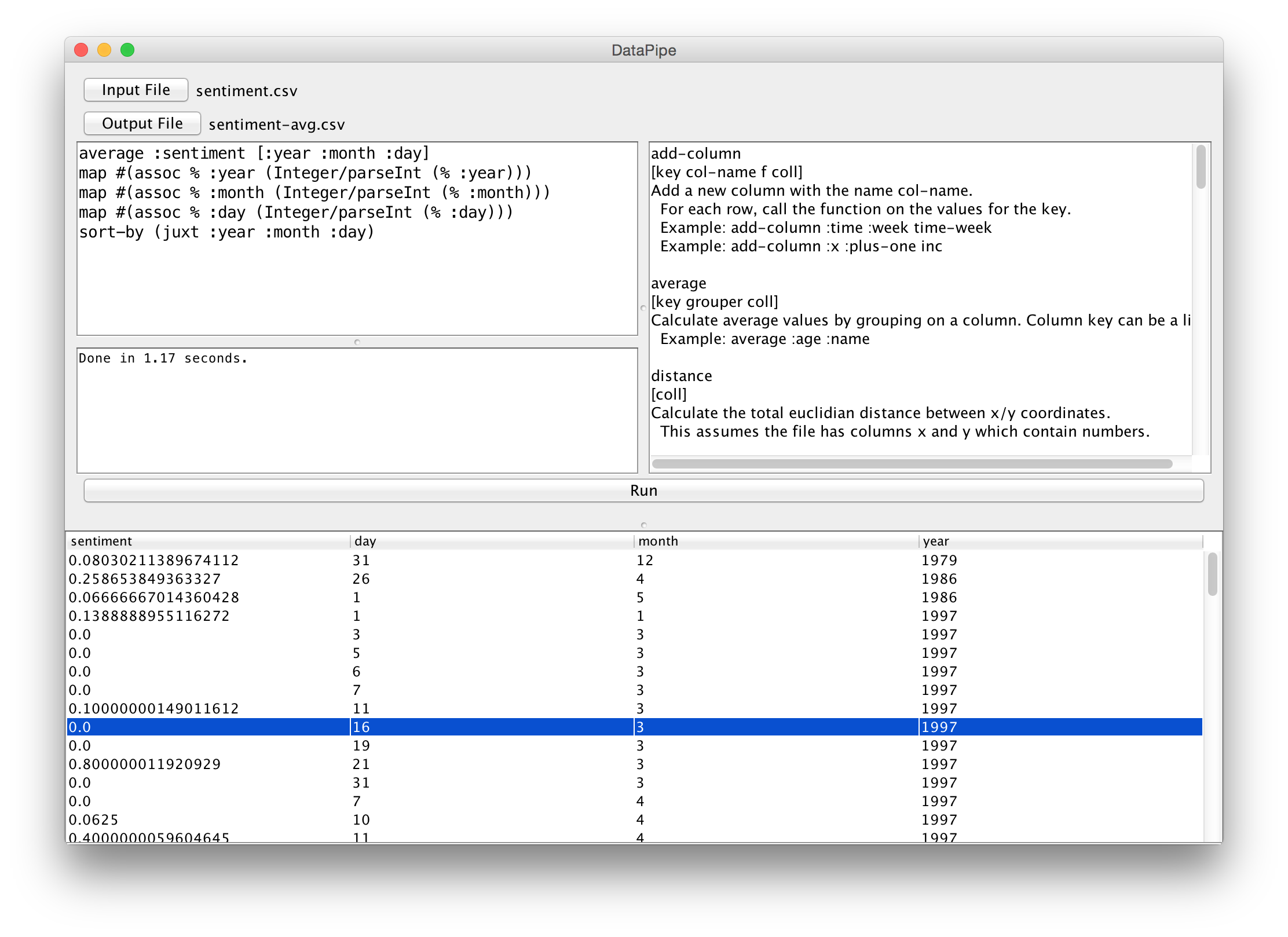Screen dimensions: 1288x937
Task: Click the results table vertical scrollbar thumb
Action: tap(1212, 574)
